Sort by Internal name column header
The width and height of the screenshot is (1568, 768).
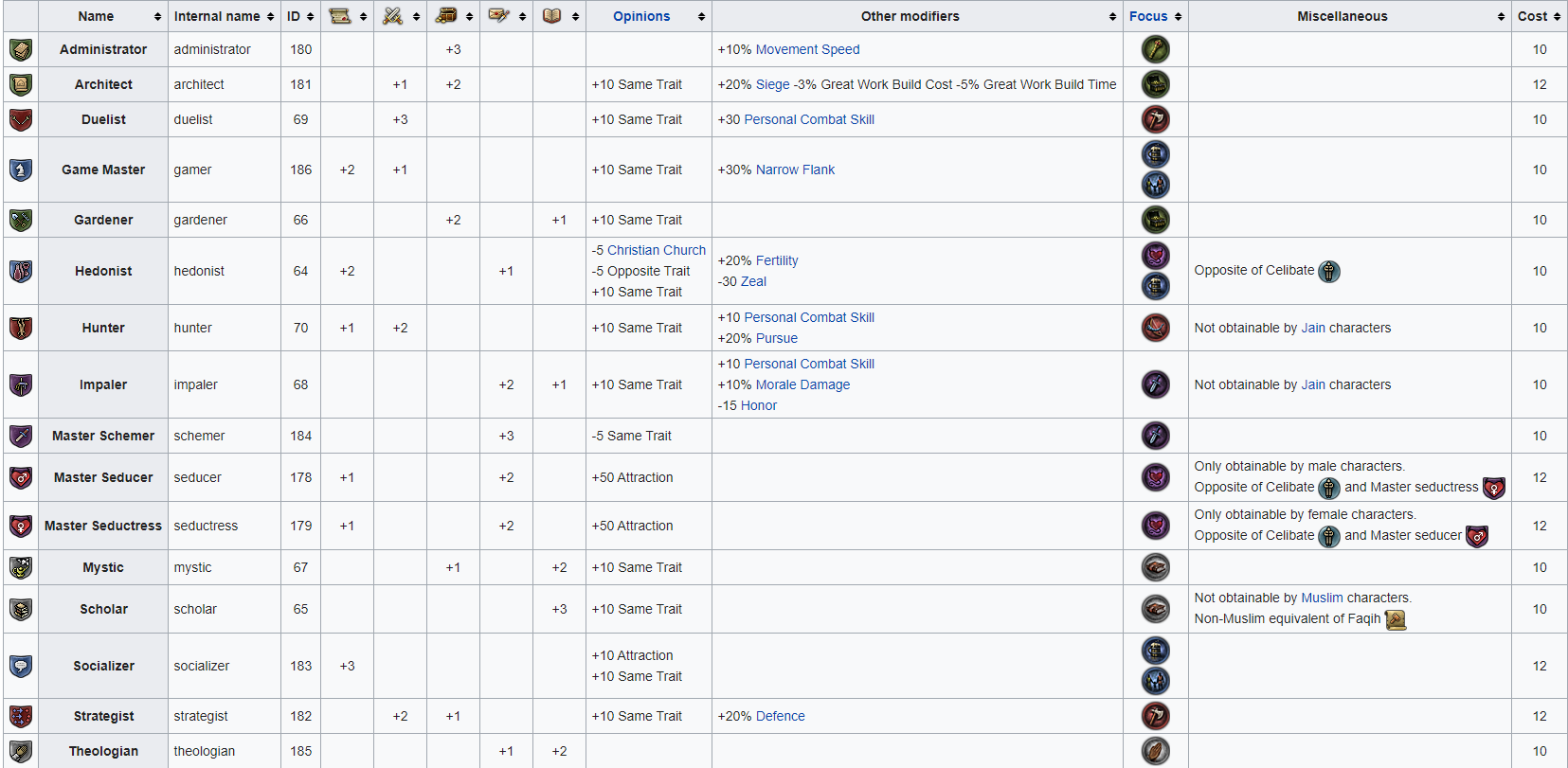pyautogui.click(x=224, y=16)
